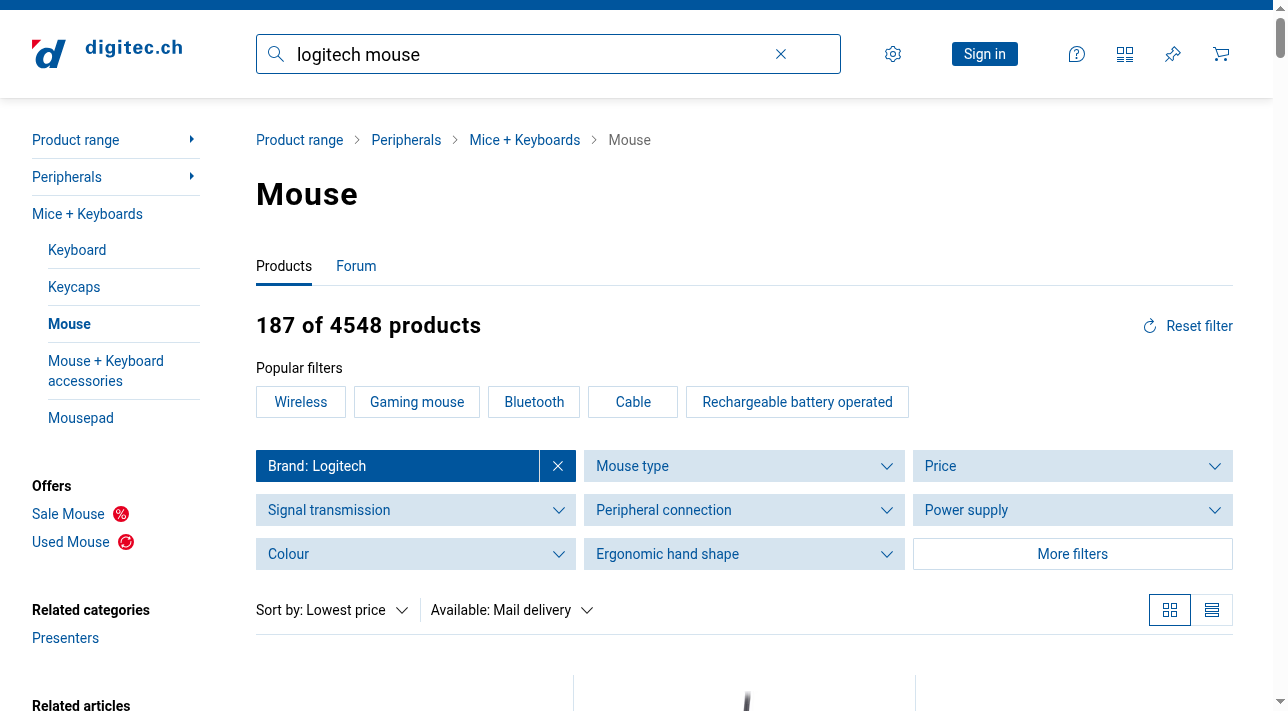This screenshot has height=711, width=1288.
Task: Open the Price filter dropdown
Action: pos(1073,466)
